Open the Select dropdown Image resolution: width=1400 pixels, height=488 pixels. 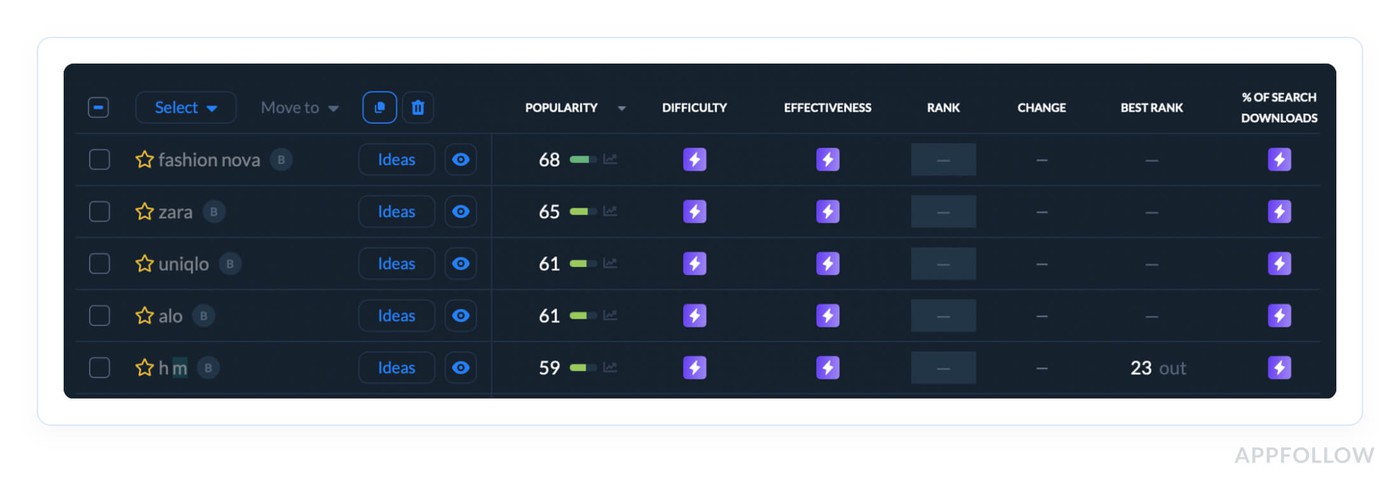[x=186, y=108]
